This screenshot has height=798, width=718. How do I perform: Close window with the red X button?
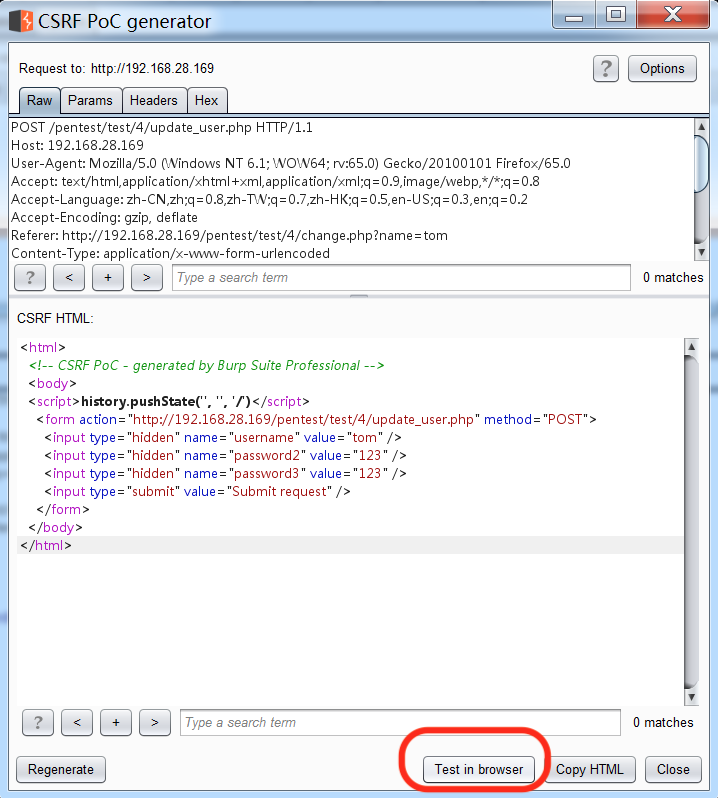coord(673,15)
